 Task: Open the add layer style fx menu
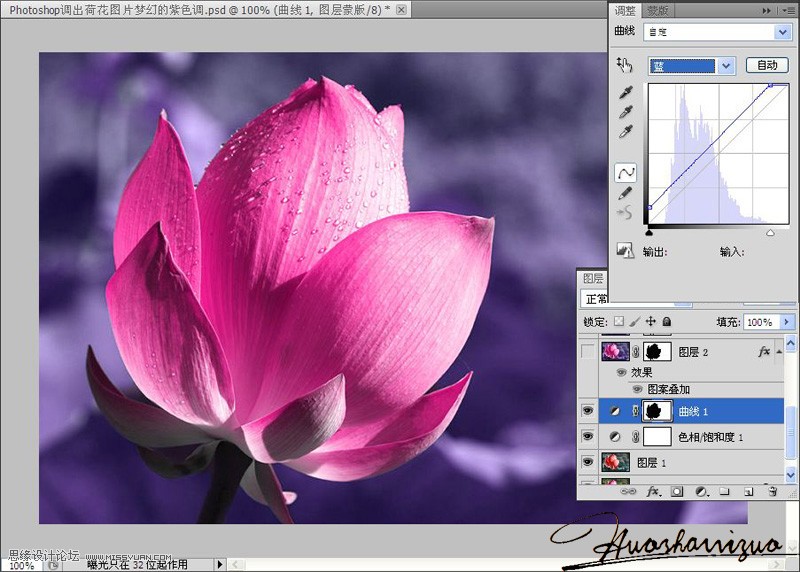click(x=654, y=491)
